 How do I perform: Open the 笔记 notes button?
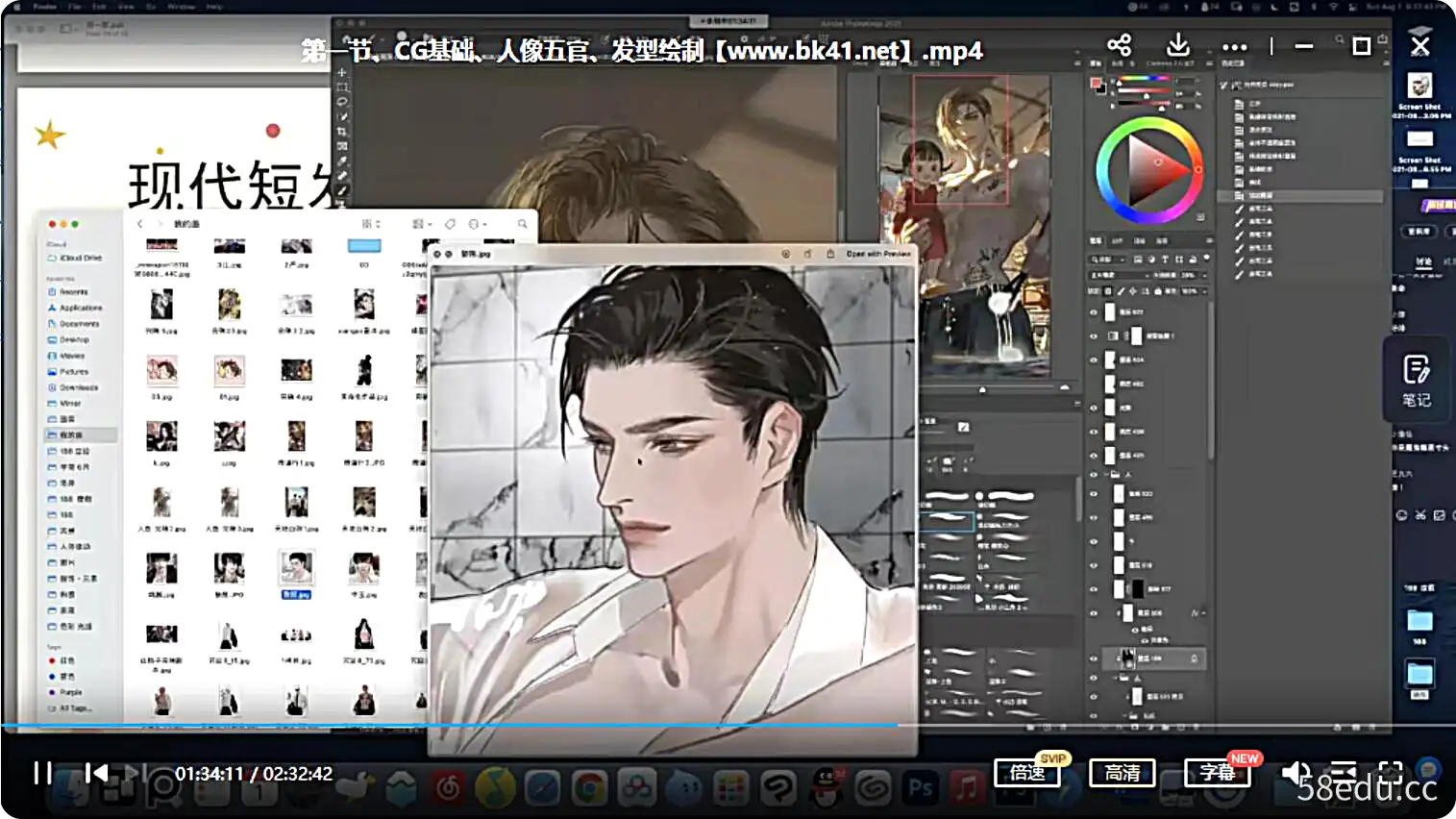[x=1416, y=381]
